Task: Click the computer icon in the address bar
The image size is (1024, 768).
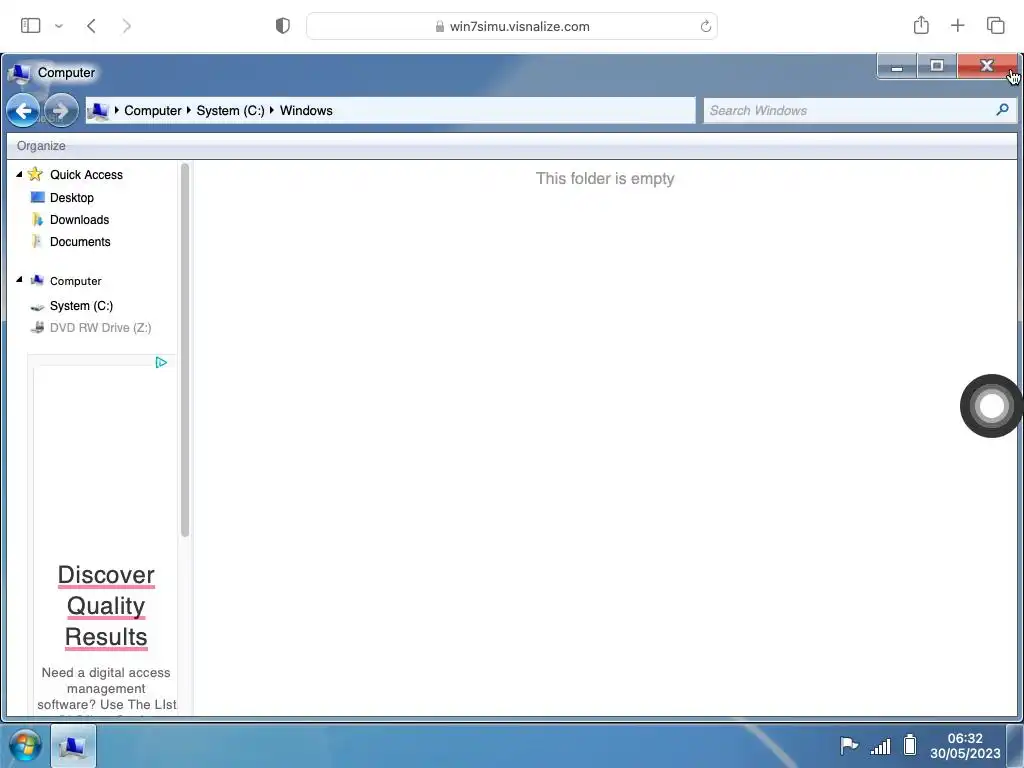Action: coord(98,111)
